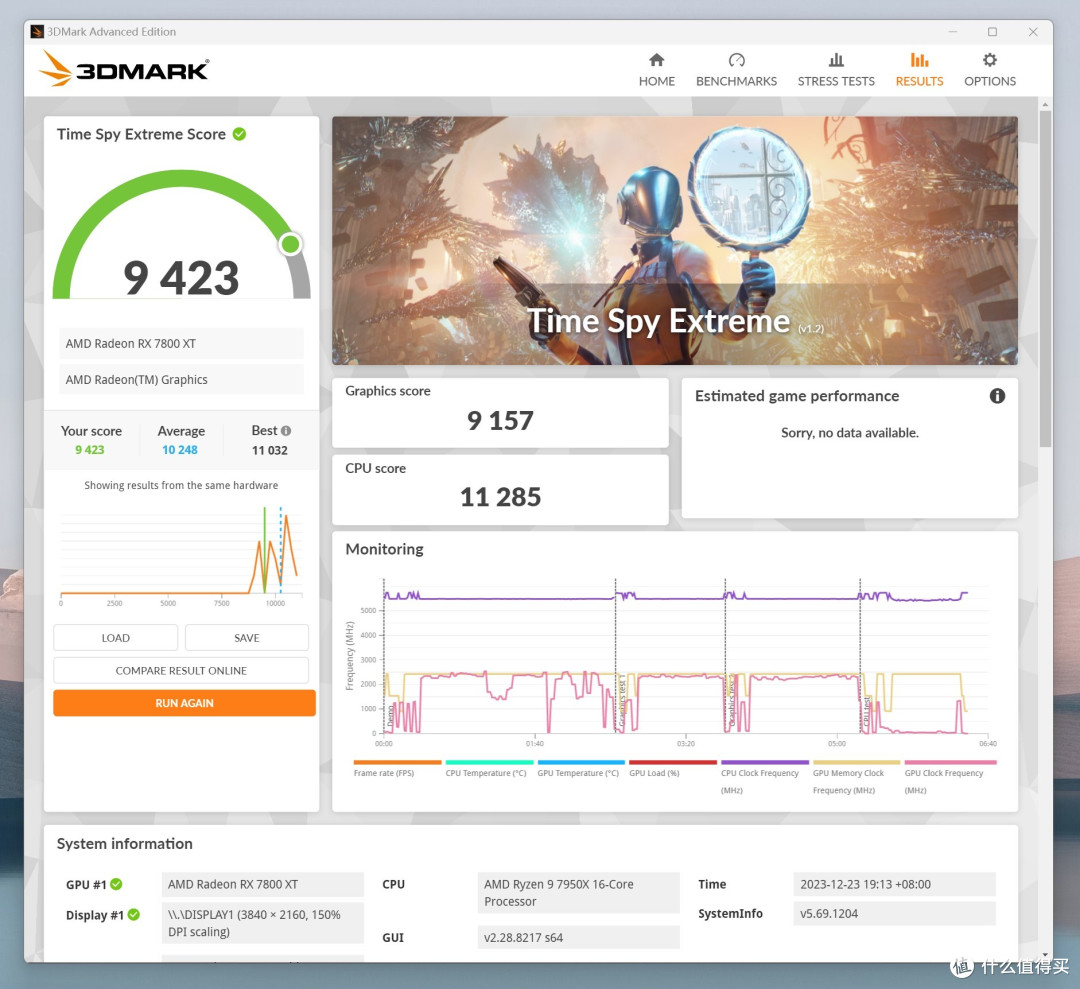Viewport: 1080px width, 989px height.
Task: Click the vertical scrollbar thumb
Action: [x=1045, y=279]
